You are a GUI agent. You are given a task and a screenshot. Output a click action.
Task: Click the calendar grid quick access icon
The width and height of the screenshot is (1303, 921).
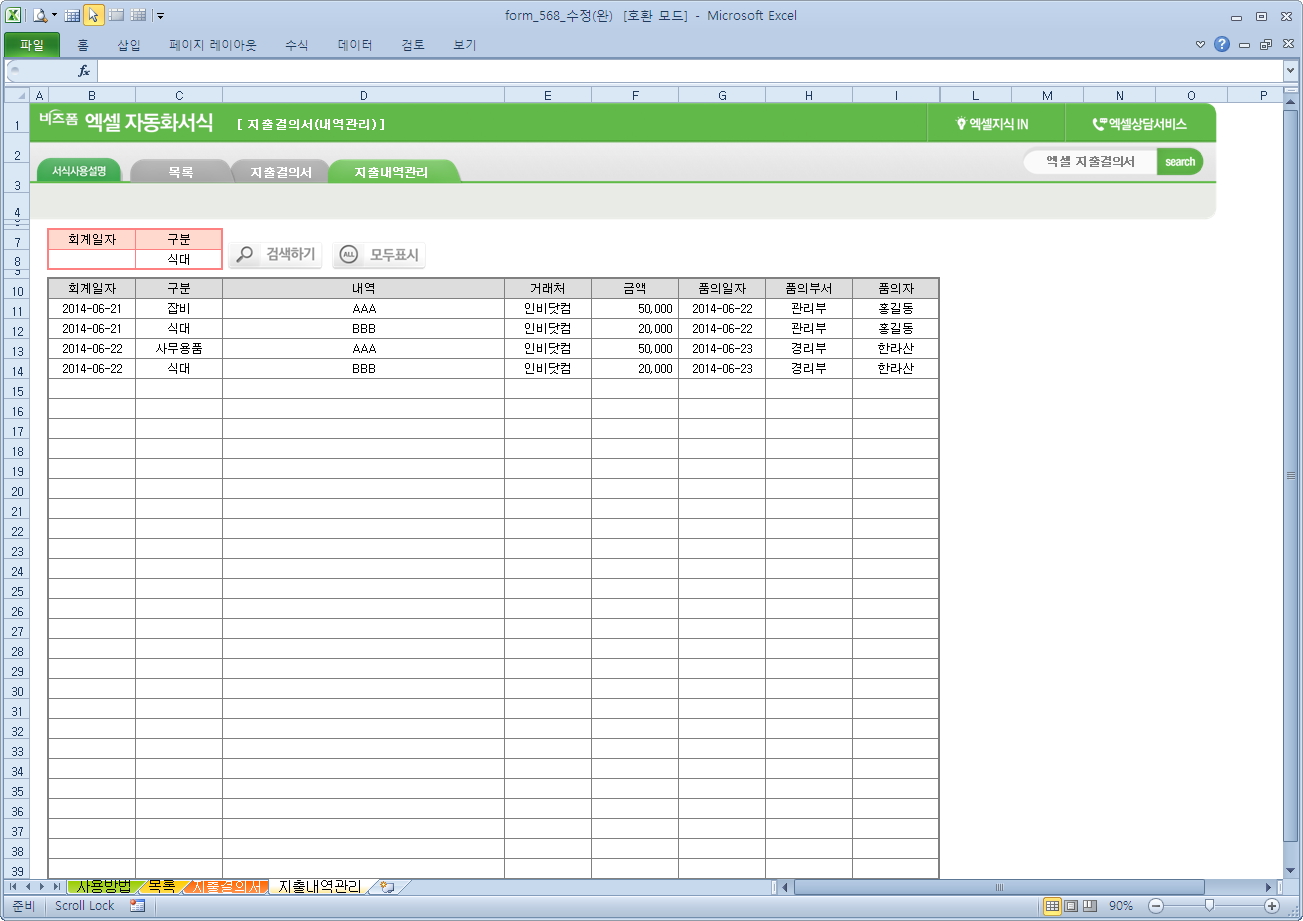pos(72,15)
